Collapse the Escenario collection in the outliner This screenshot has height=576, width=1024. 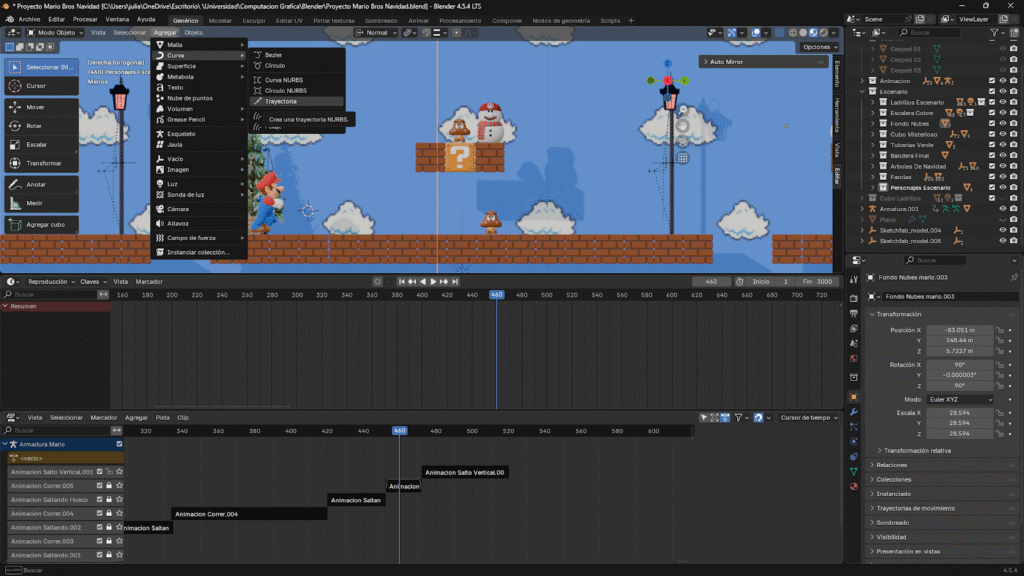(x=864, y=91)
